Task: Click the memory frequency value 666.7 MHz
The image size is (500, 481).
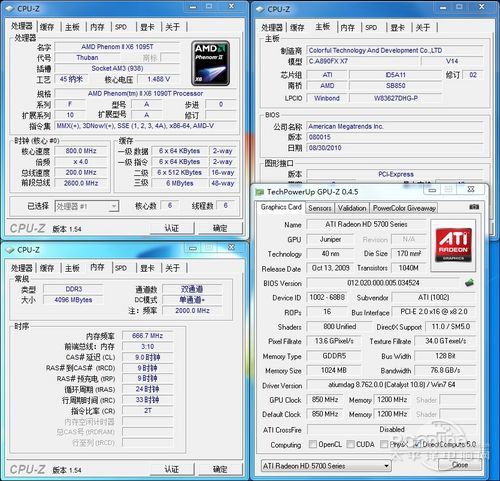Action: 148,336
